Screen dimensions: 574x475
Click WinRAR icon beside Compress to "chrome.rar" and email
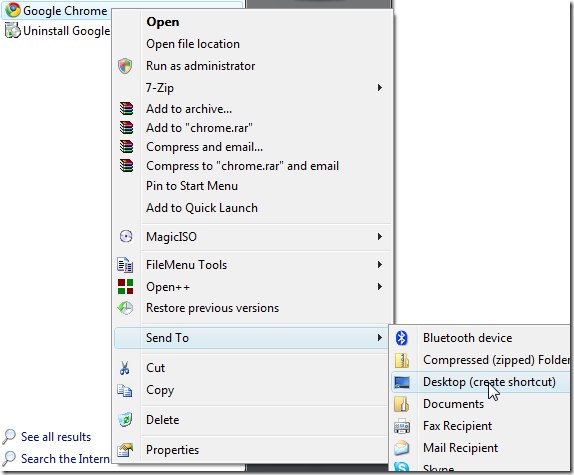pyautogui.click(x=126, y=166)
